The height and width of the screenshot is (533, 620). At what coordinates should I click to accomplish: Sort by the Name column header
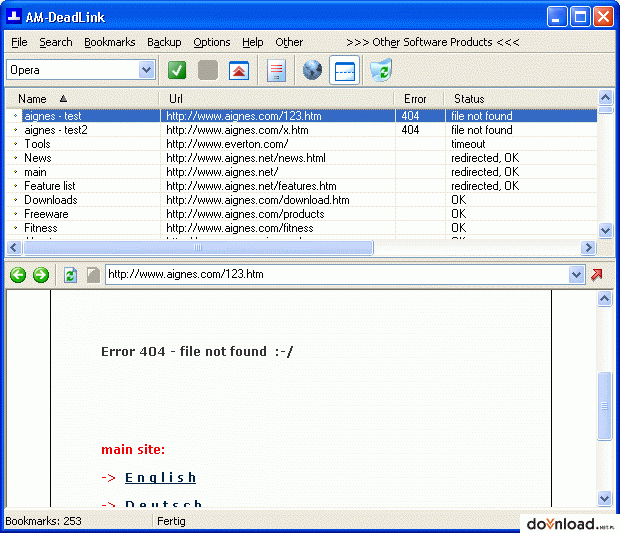tap(82, 99)
